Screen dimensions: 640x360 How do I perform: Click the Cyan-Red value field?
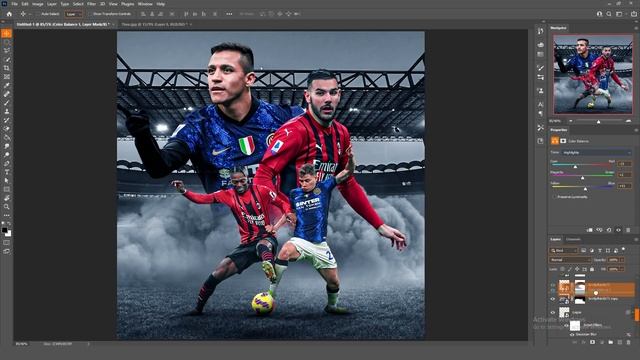624,163
